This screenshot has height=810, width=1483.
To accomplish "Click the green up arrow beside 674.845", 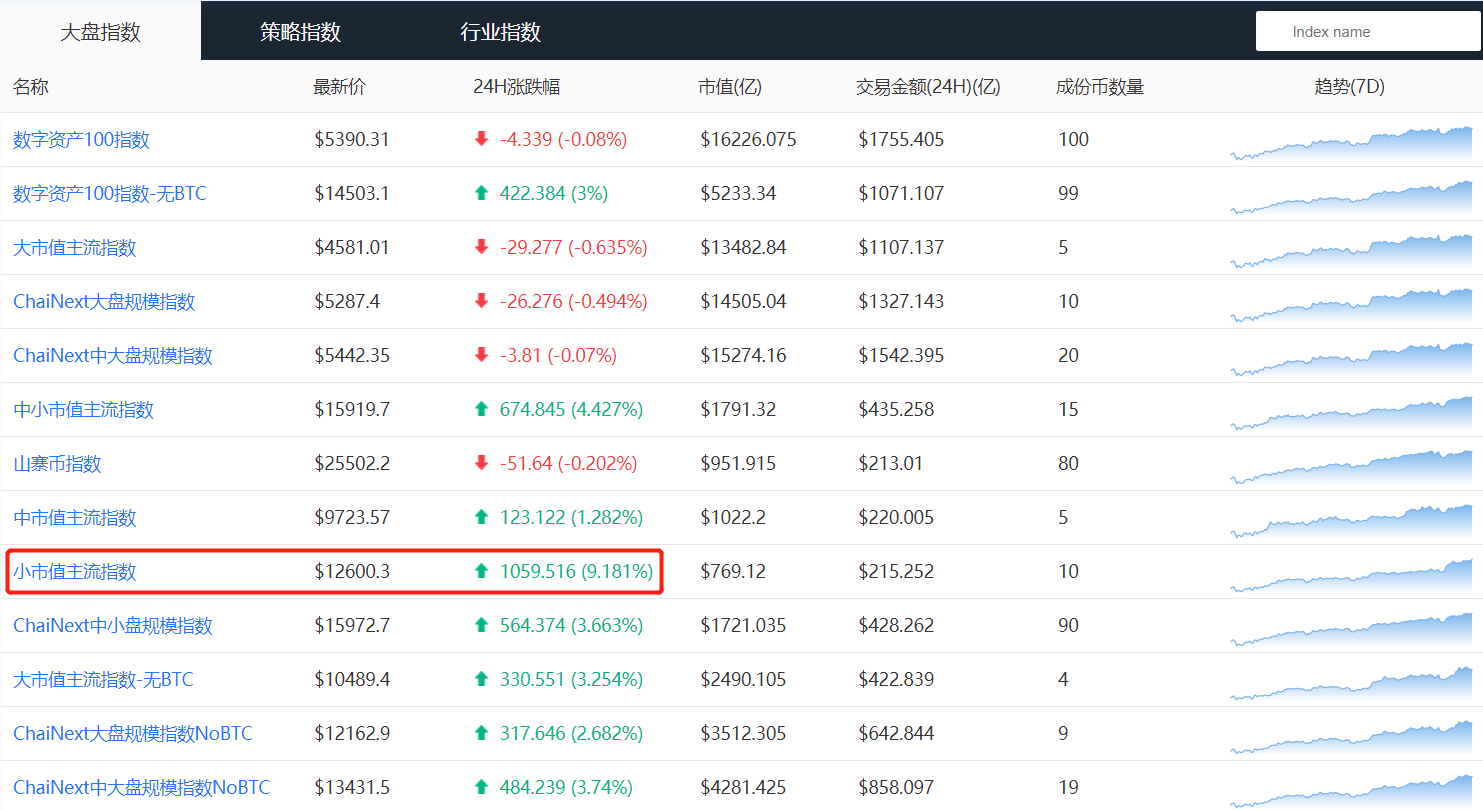I will pyautogui.click(x=481, y=409).
